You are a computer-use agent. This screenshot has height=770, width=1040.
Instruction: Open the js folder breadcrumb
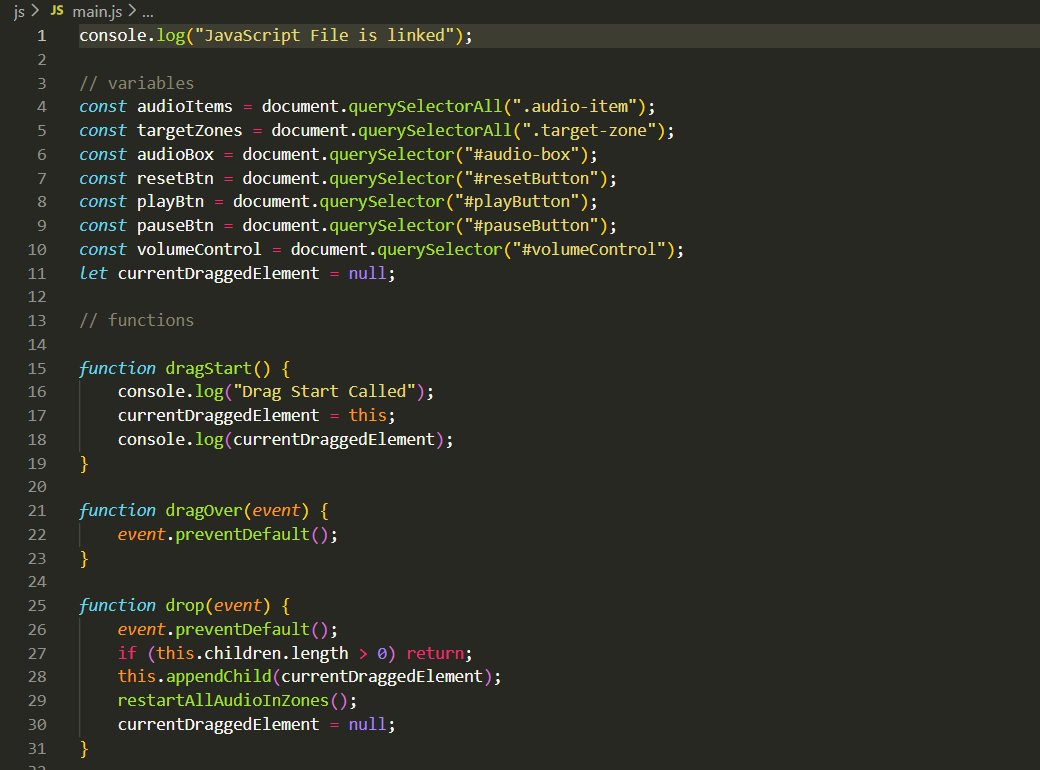(x=19, y=11)
